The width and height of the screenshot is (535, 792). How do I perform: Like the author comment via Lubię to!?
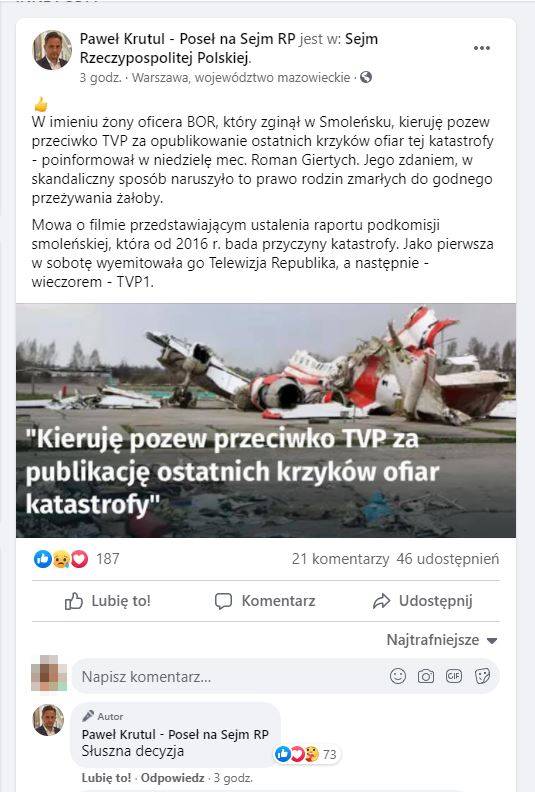[106, 778]
